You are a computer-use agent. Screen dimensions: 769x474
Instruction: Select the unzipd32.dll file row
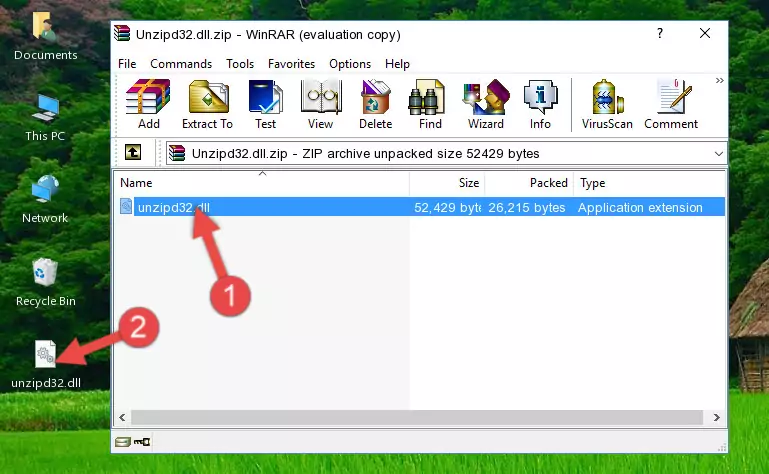421,207
